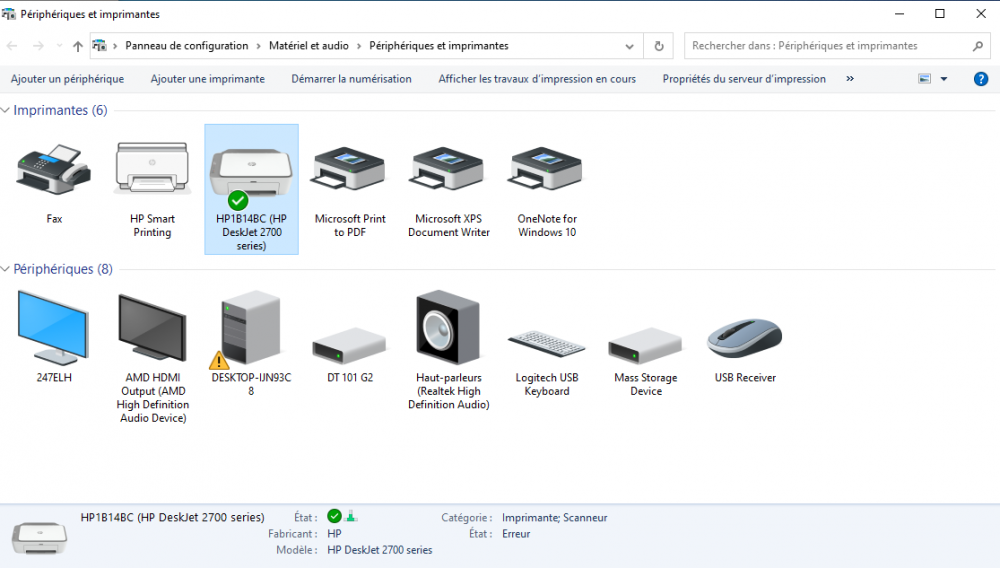Image resolution: width=1000 pixels, height=568 pixels.
Task: Show more toolbar commands chevron
Action: coord(850,79)
